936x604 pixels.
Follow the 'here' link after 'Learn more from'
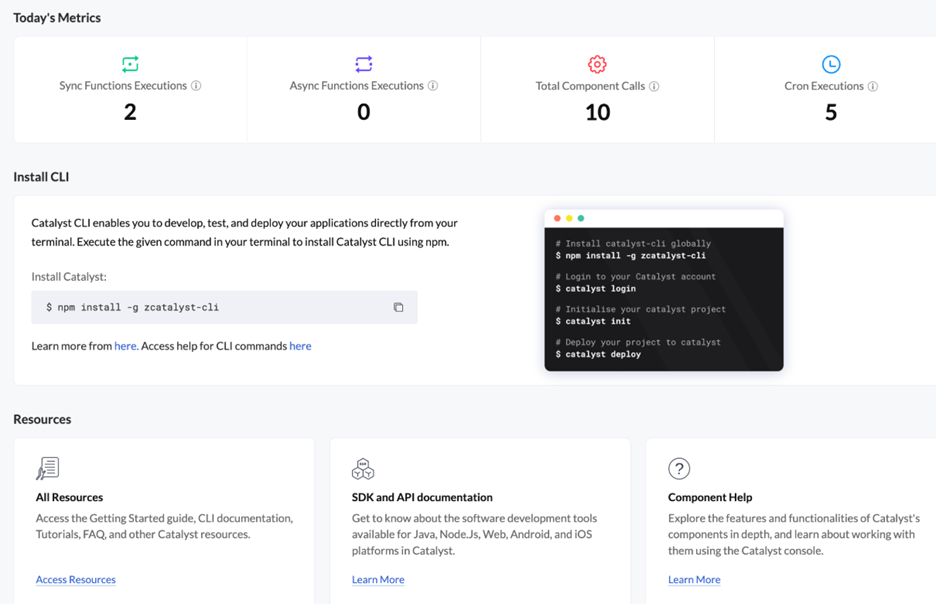(125, 346)
